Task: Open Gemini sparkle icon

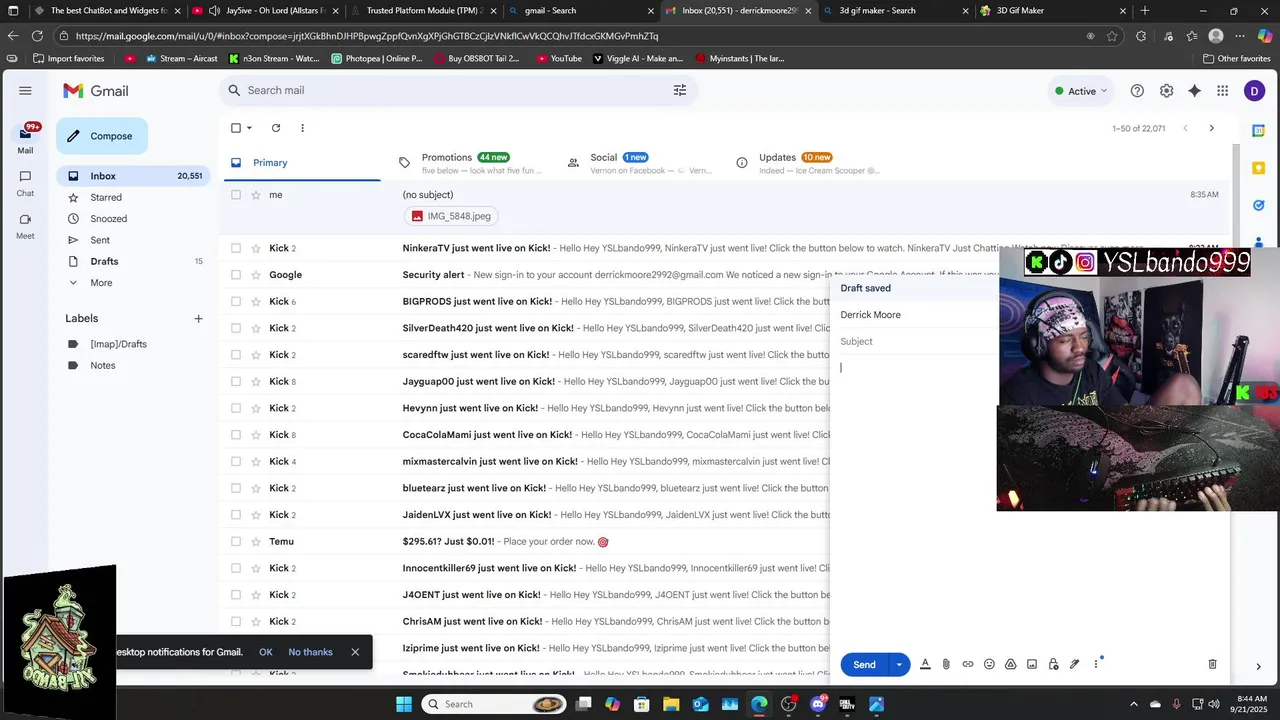Action: 1194,91
